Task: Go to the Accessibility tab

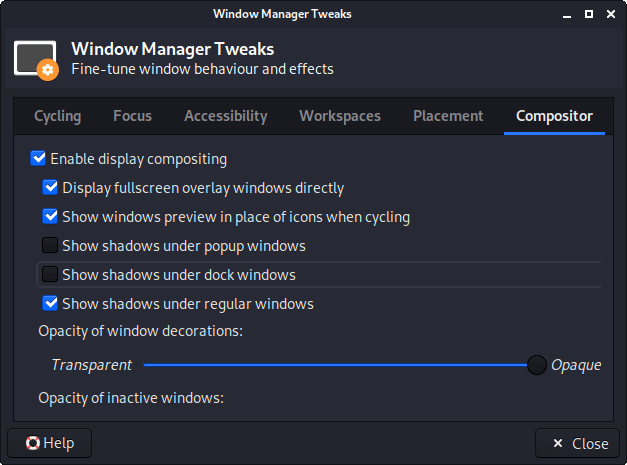Action: point(225,116)
